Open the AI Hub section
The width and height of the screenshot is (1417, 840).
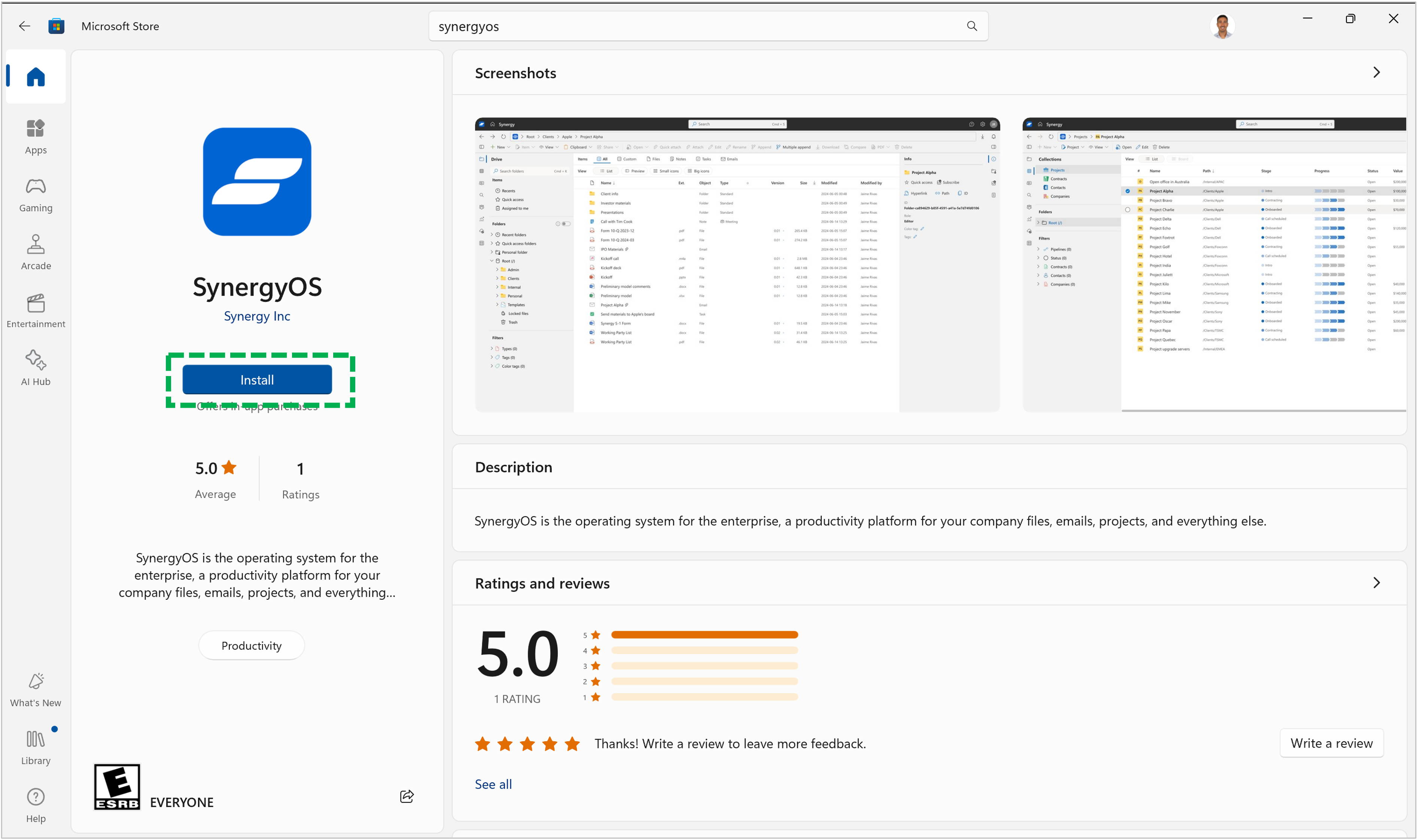coord(36,368)
